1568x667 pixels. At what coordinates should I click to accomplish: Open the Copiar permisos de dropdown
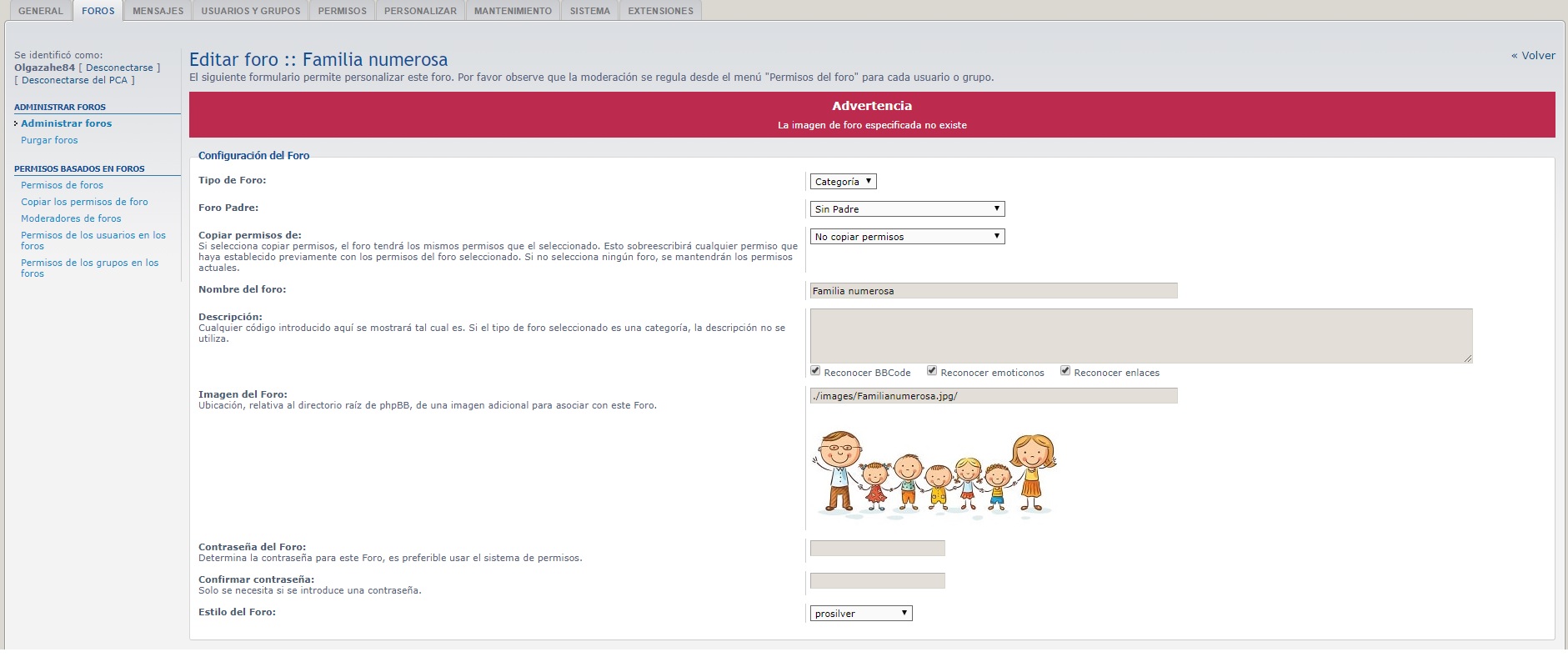coord(907,237)
